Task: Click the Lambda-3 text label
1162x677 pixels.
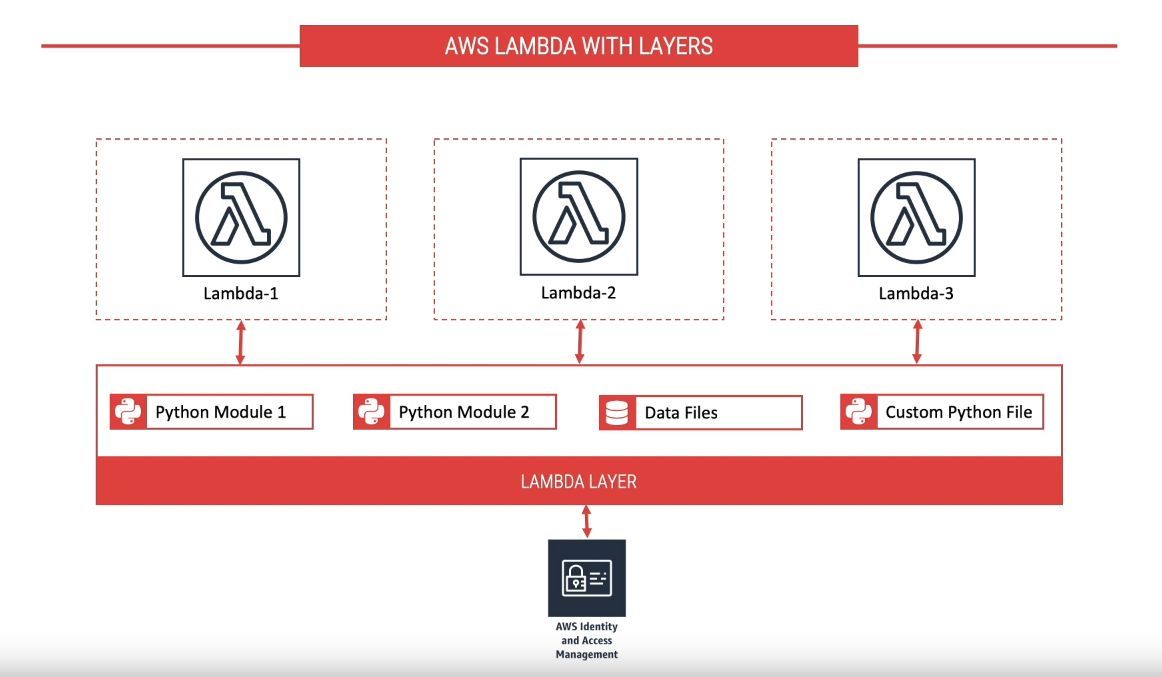Action: 916,293
